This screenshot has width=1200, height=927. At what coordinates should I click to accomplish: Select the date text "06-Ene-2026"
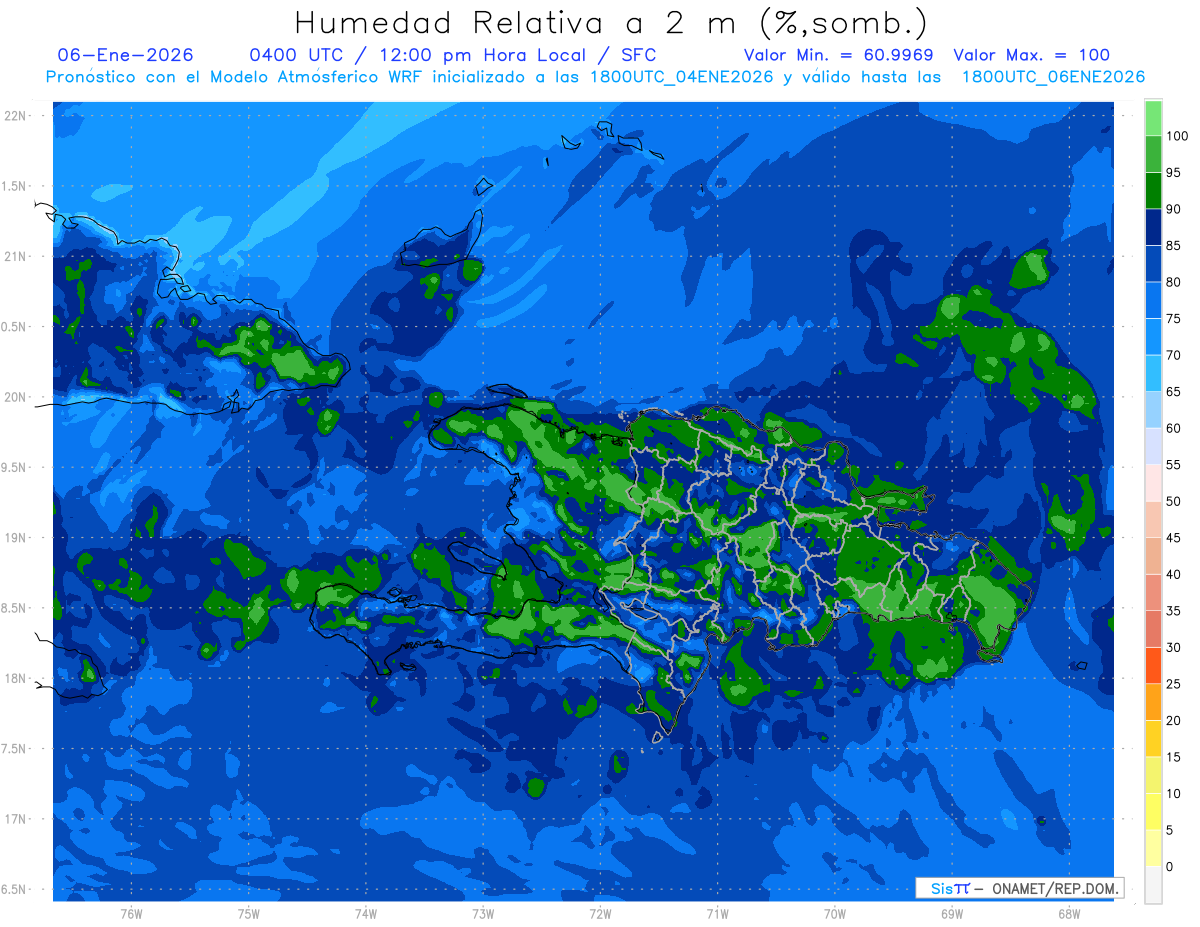[126, 55]
